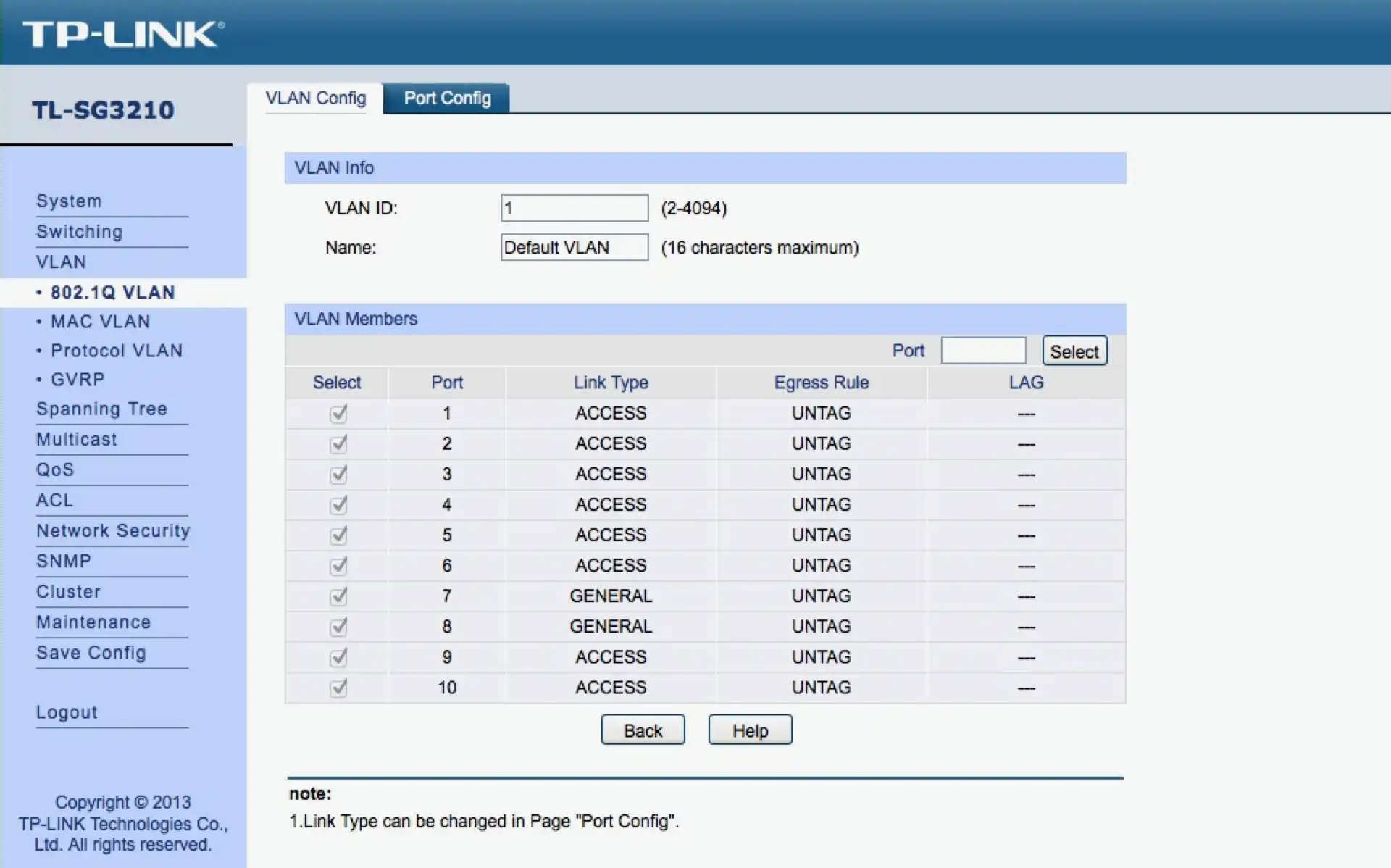1391x868 pixels.
Task: Open the Help button
Action: coord(749,730)
